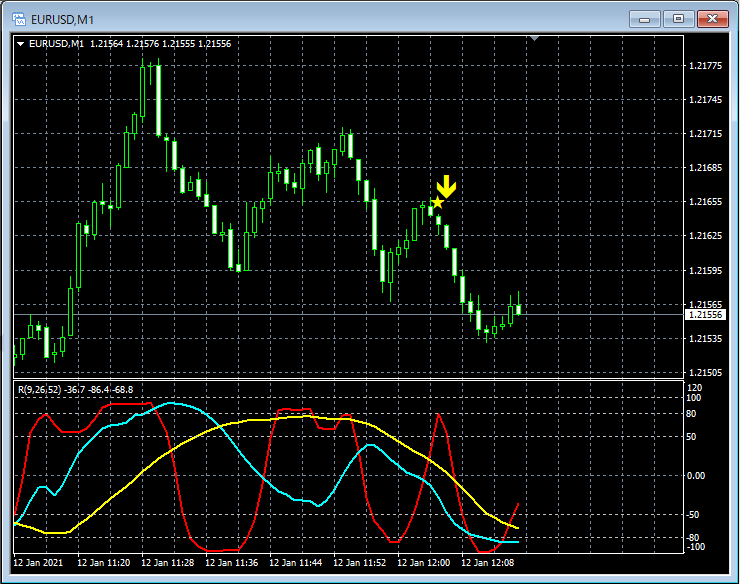Viewport: 741px width, 584px height.
Task: Click the 120 level on indicator scale
Action: pyautogui.click(x=696, y=387)
